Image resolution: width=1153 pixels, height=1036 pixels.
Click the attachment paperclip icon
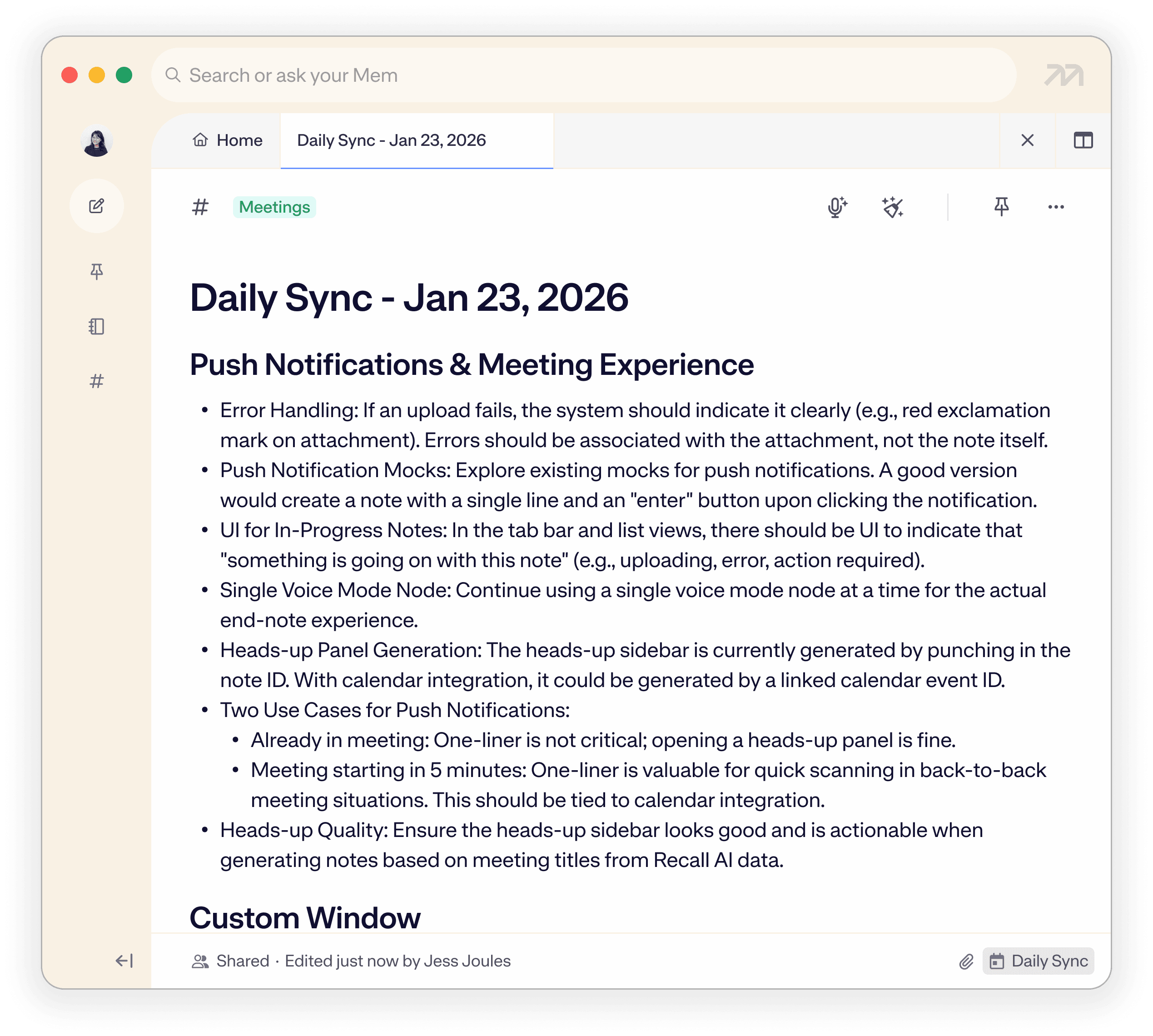coord(966,961)
